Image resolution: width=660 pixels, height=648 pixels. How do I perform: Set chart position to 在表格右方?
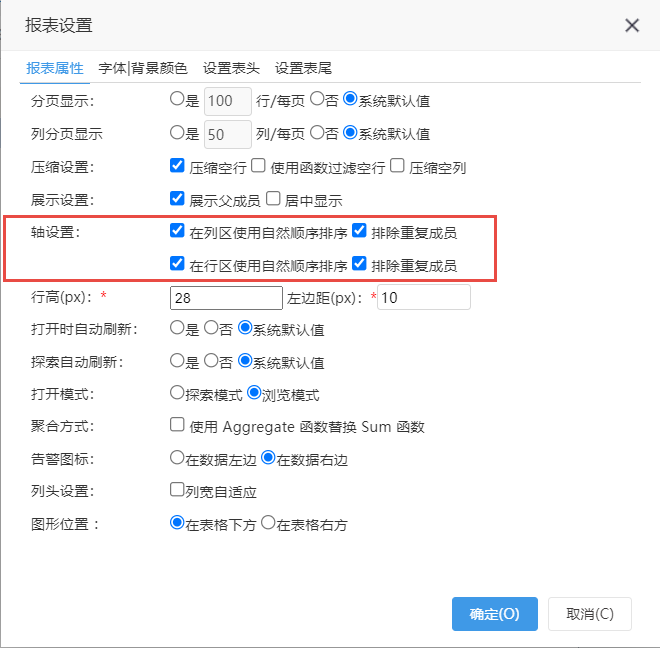pos(268,523)
